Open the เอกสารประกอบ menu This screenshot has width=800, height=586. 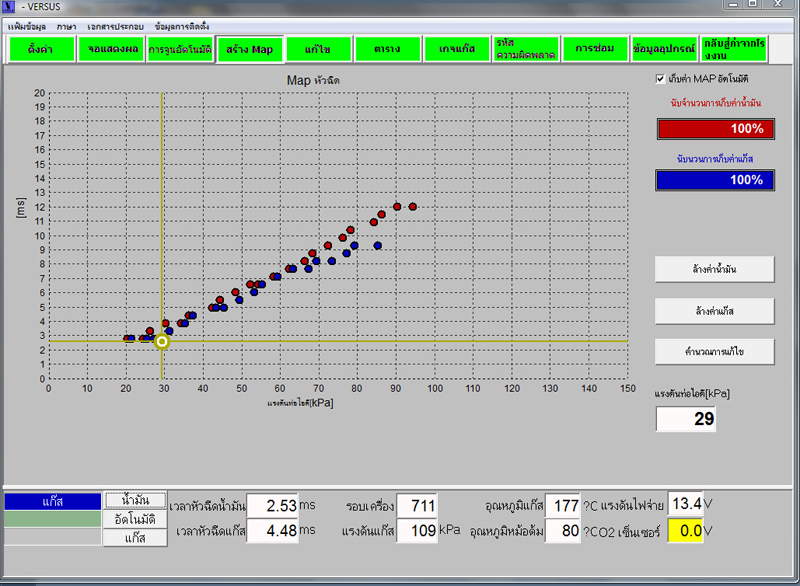pos(115,27)
